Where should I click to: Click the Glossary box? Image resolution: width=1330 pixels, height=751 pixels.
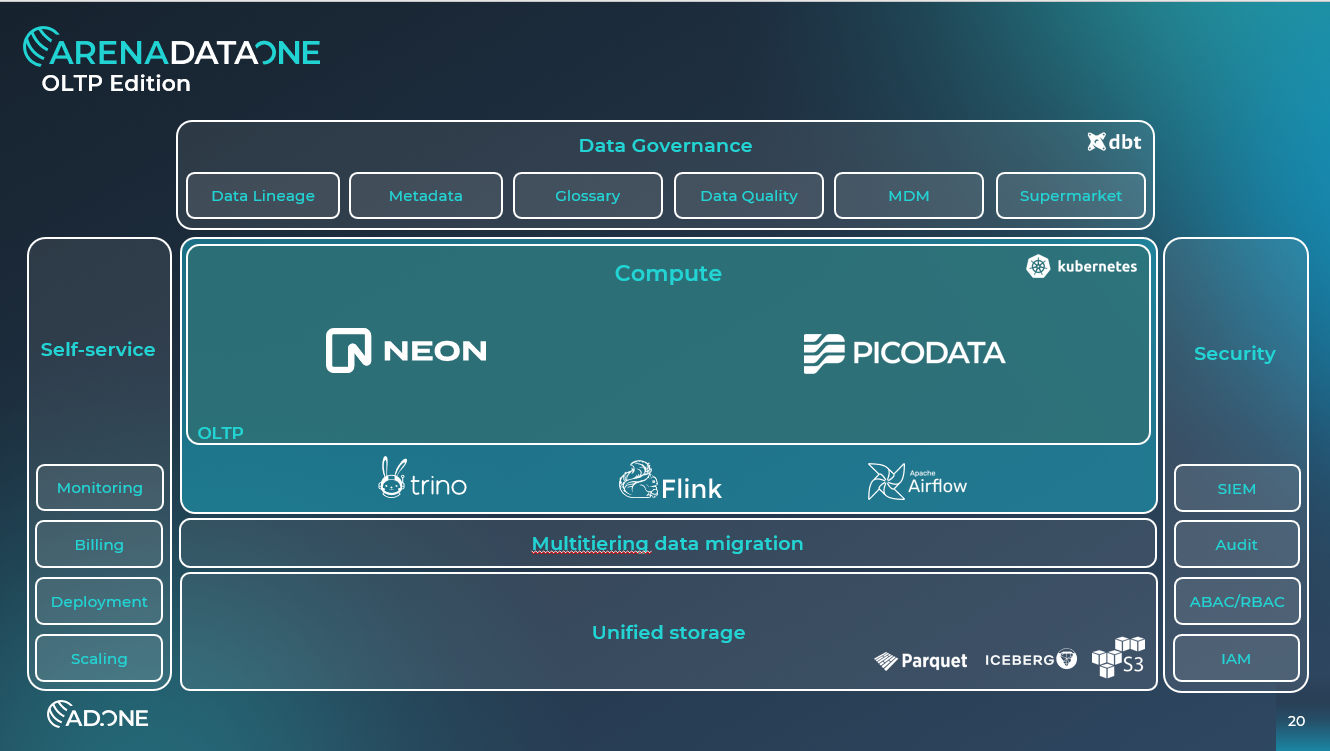coord(588,196)
